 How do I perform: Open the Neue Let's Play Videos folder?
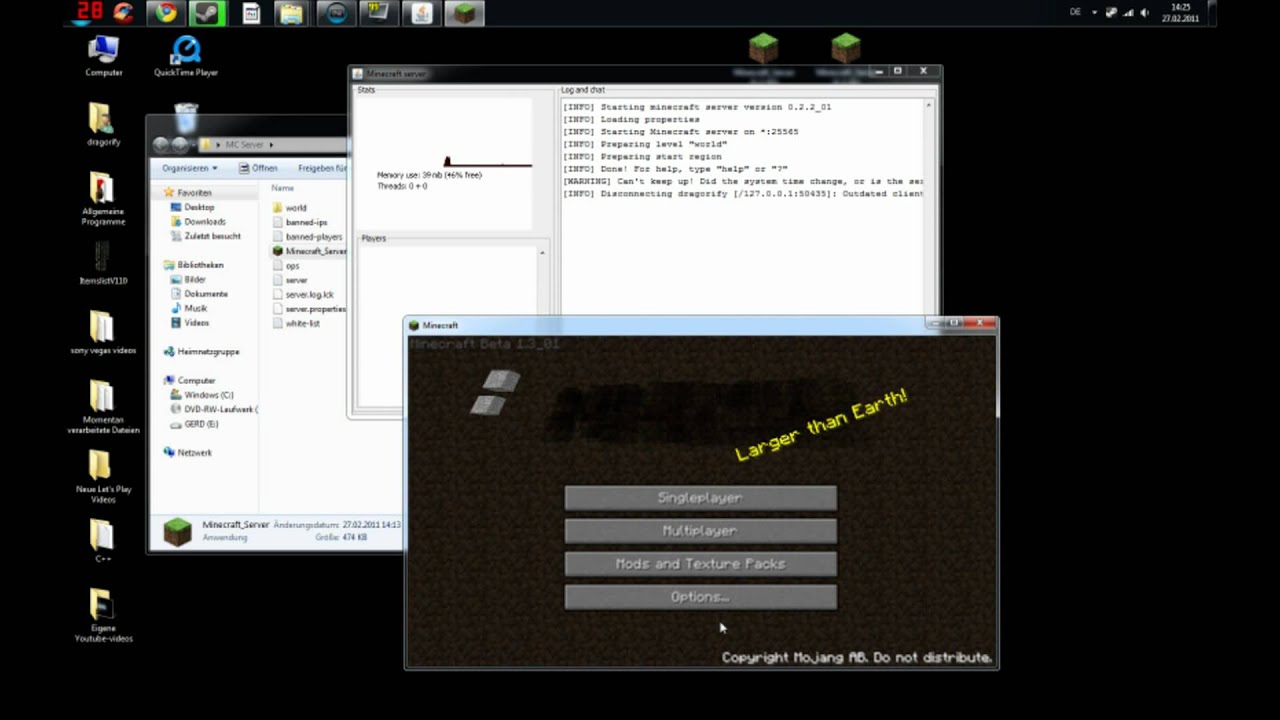coord(103,477)
